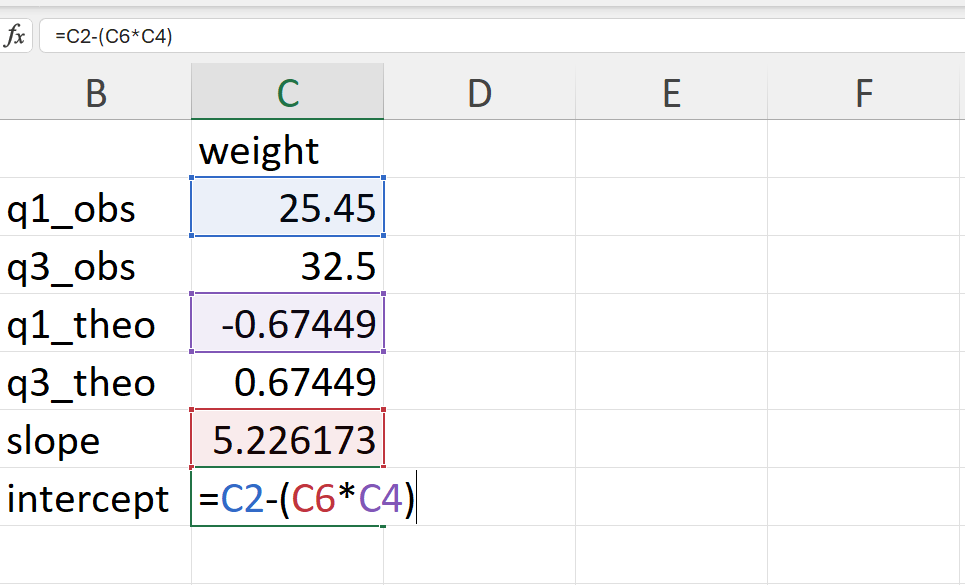Select the q1_obs label cell
Screen dimensions: 965x585
click(95, 207)
